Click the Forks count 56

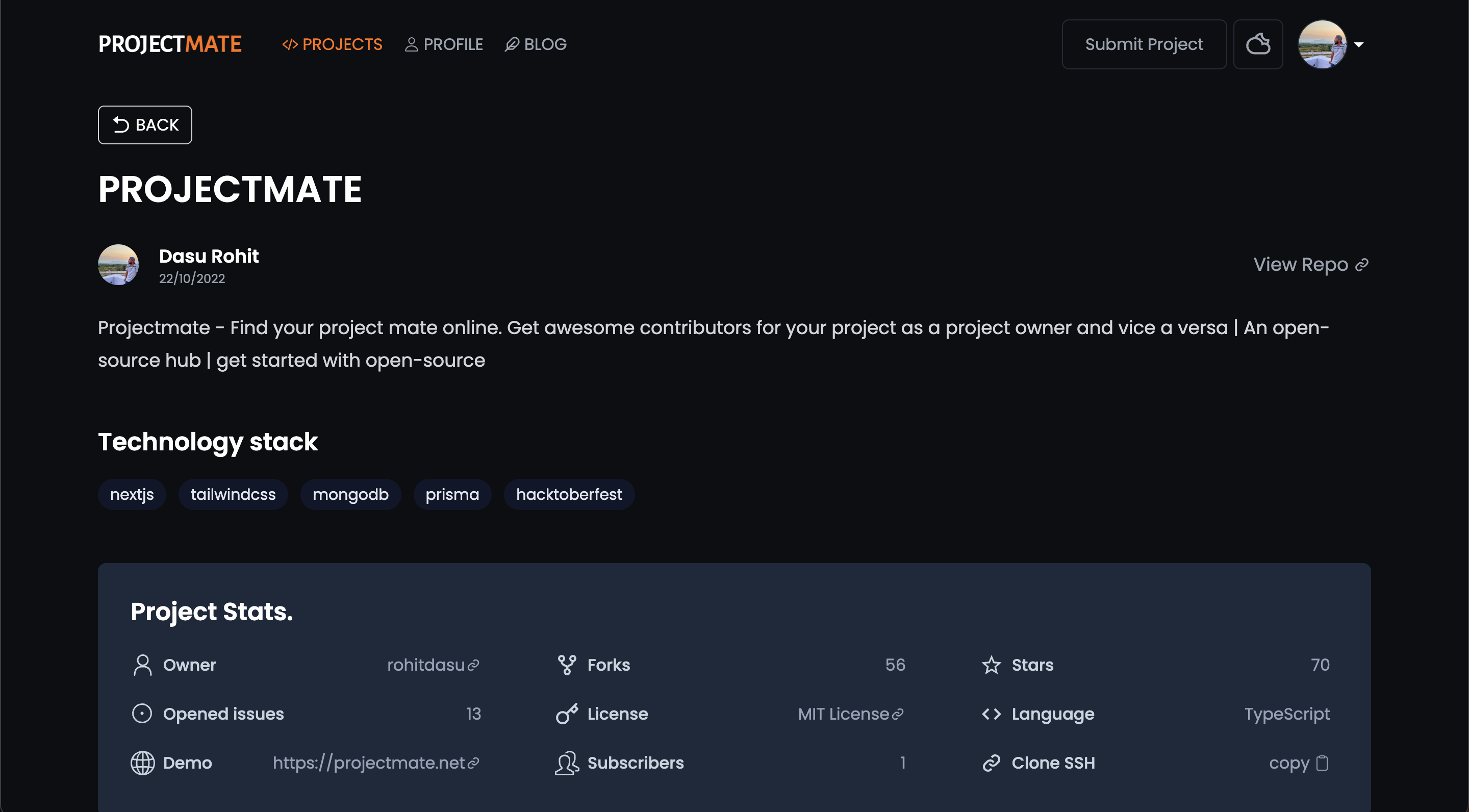(895, 665)
